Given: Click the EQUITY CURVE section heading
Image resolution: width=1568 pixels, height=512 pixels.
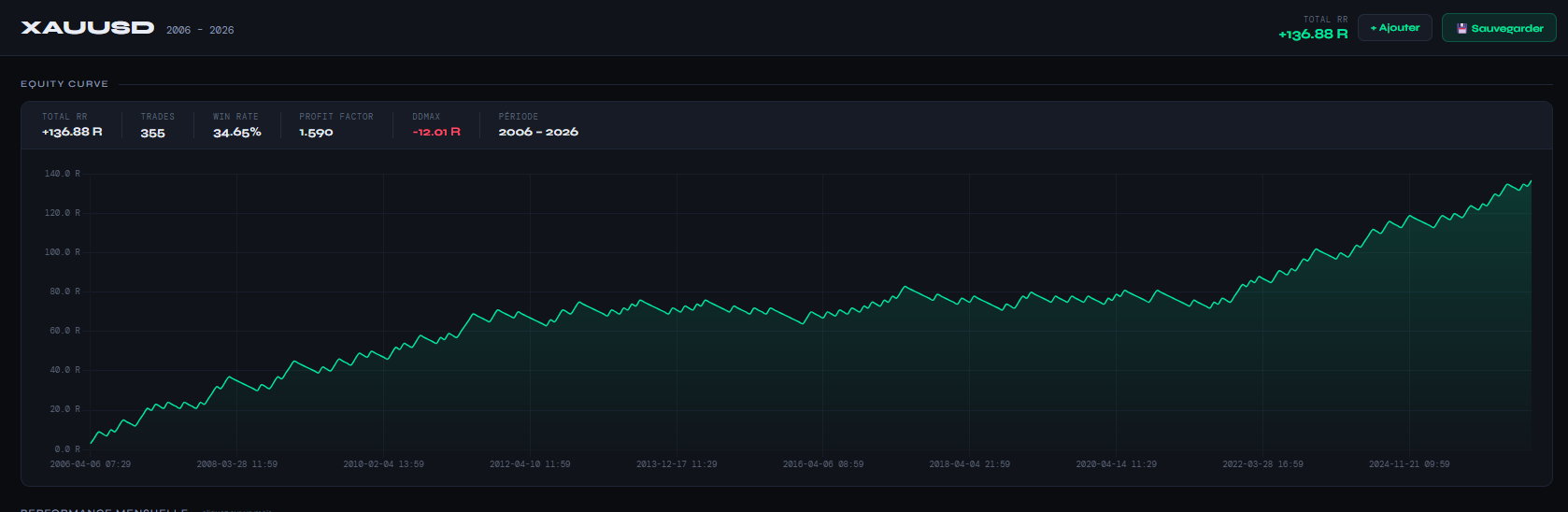Looking at the screenshot, I should 64,84.
